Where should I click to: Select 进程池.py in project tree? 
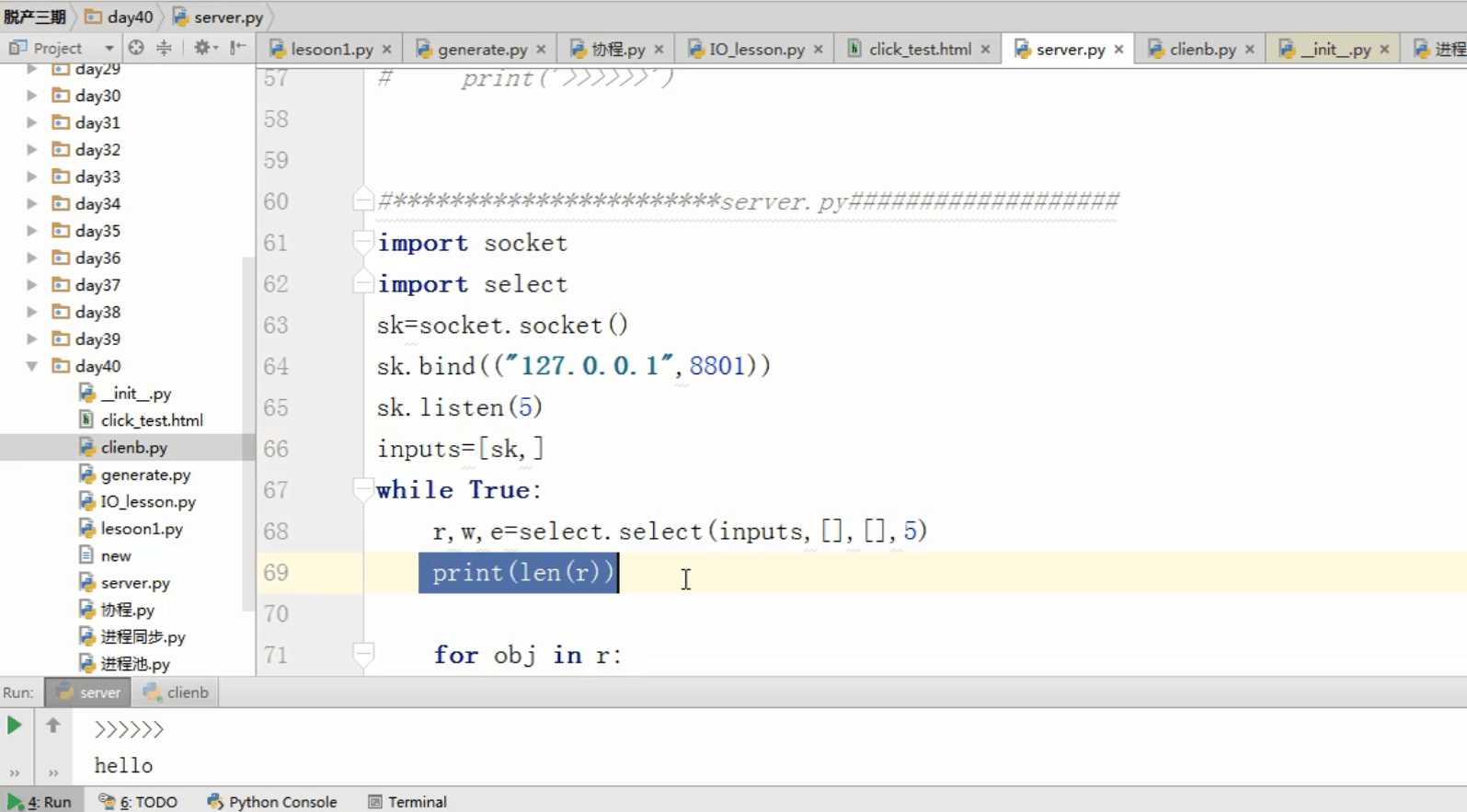124,664
